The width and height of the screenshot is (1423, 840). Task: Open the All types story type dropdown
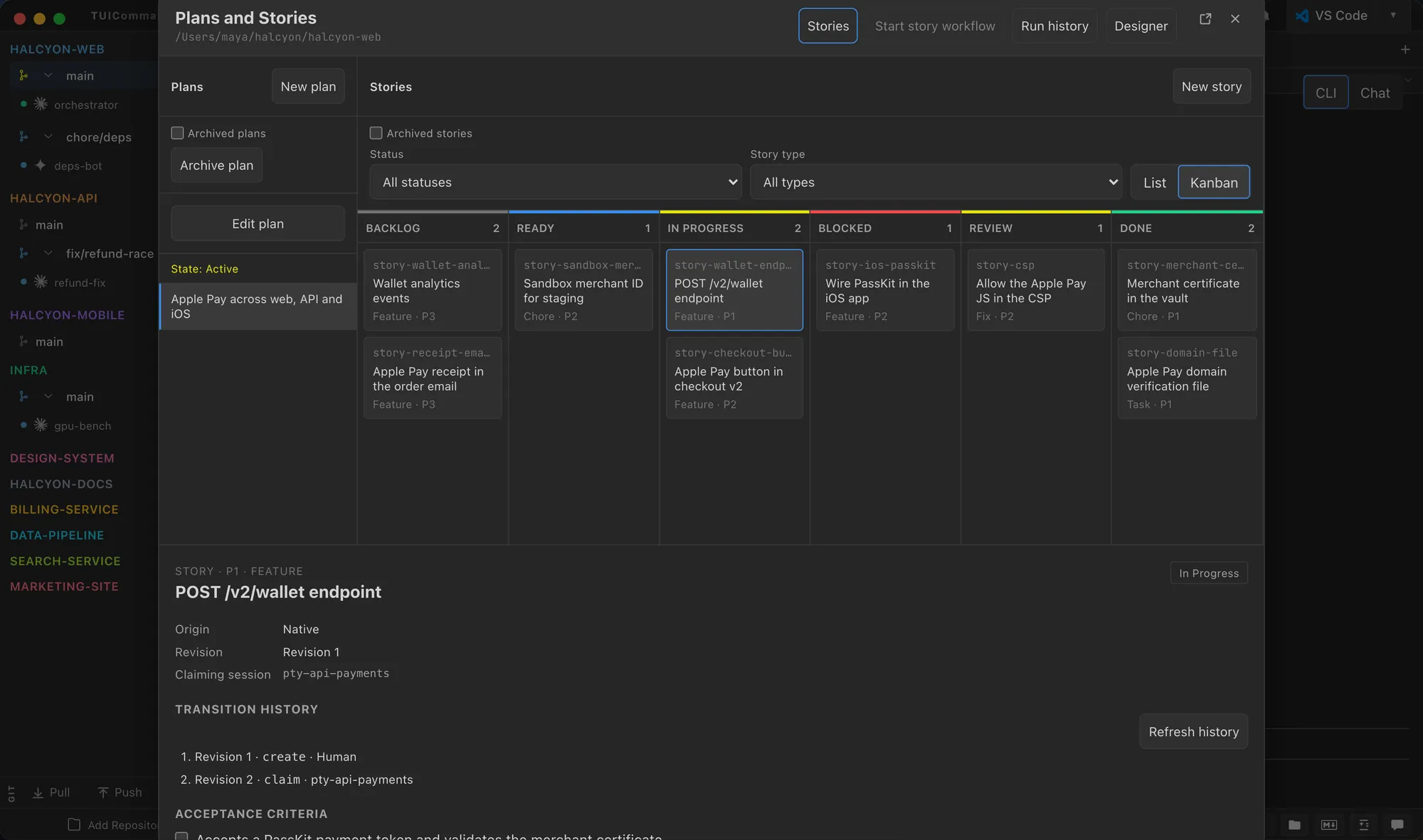point(936,182)
